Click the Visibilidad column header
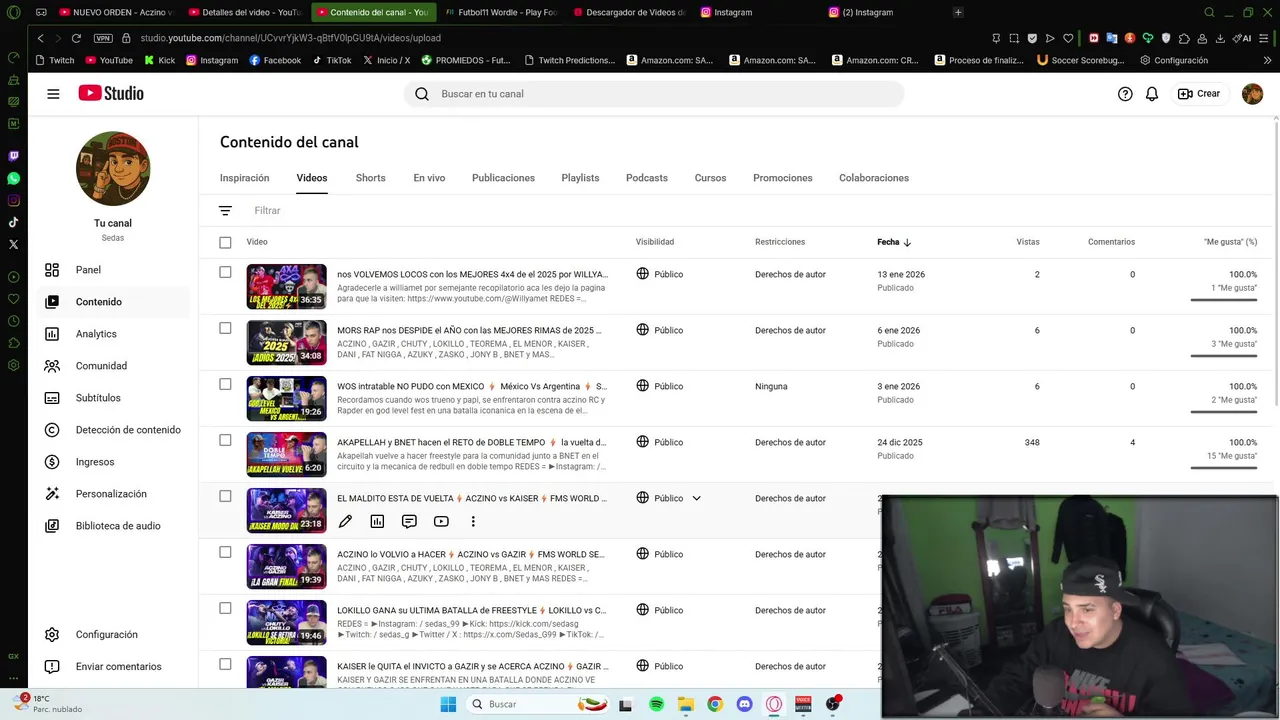This screenshot has height=720, width=1280. coord(655,242)
